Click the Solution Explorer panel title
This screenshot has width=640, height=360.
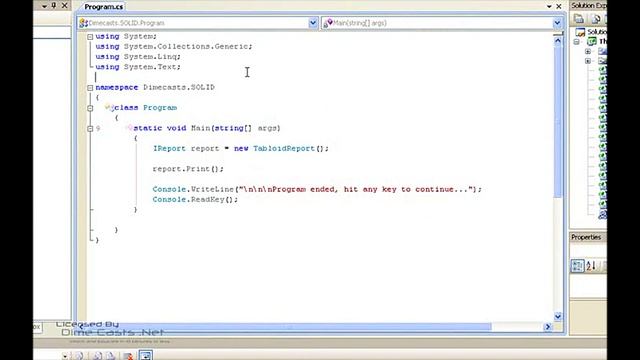[588, 5]
